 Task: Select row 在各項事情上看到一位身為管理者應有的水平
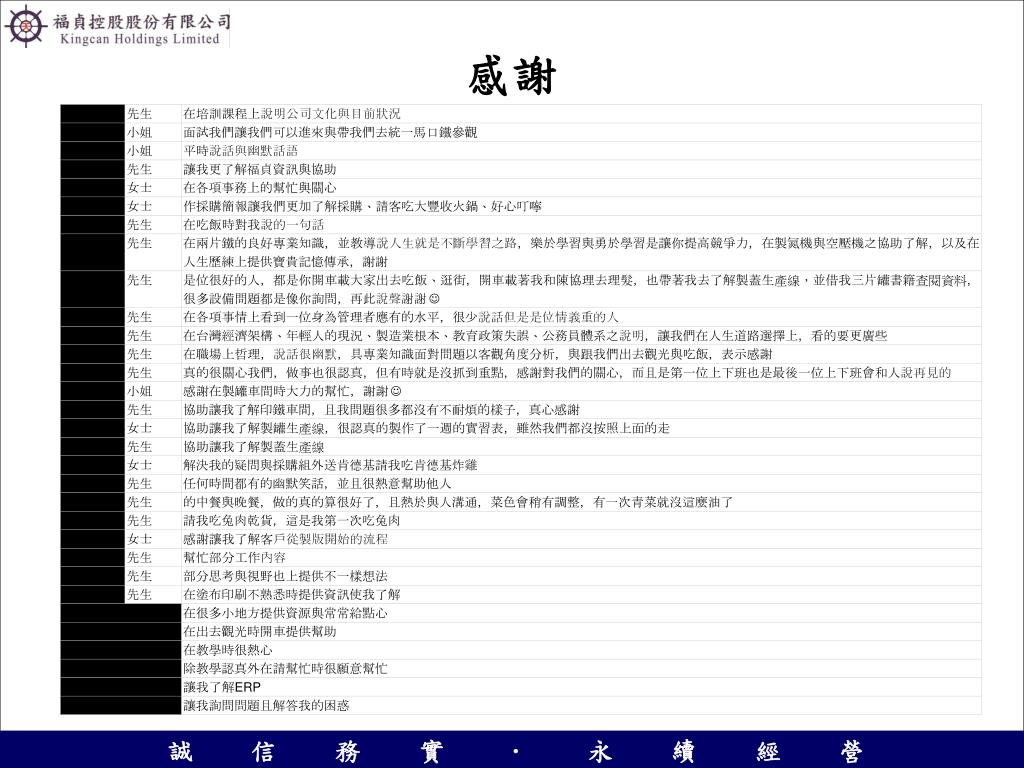point(521,317)
